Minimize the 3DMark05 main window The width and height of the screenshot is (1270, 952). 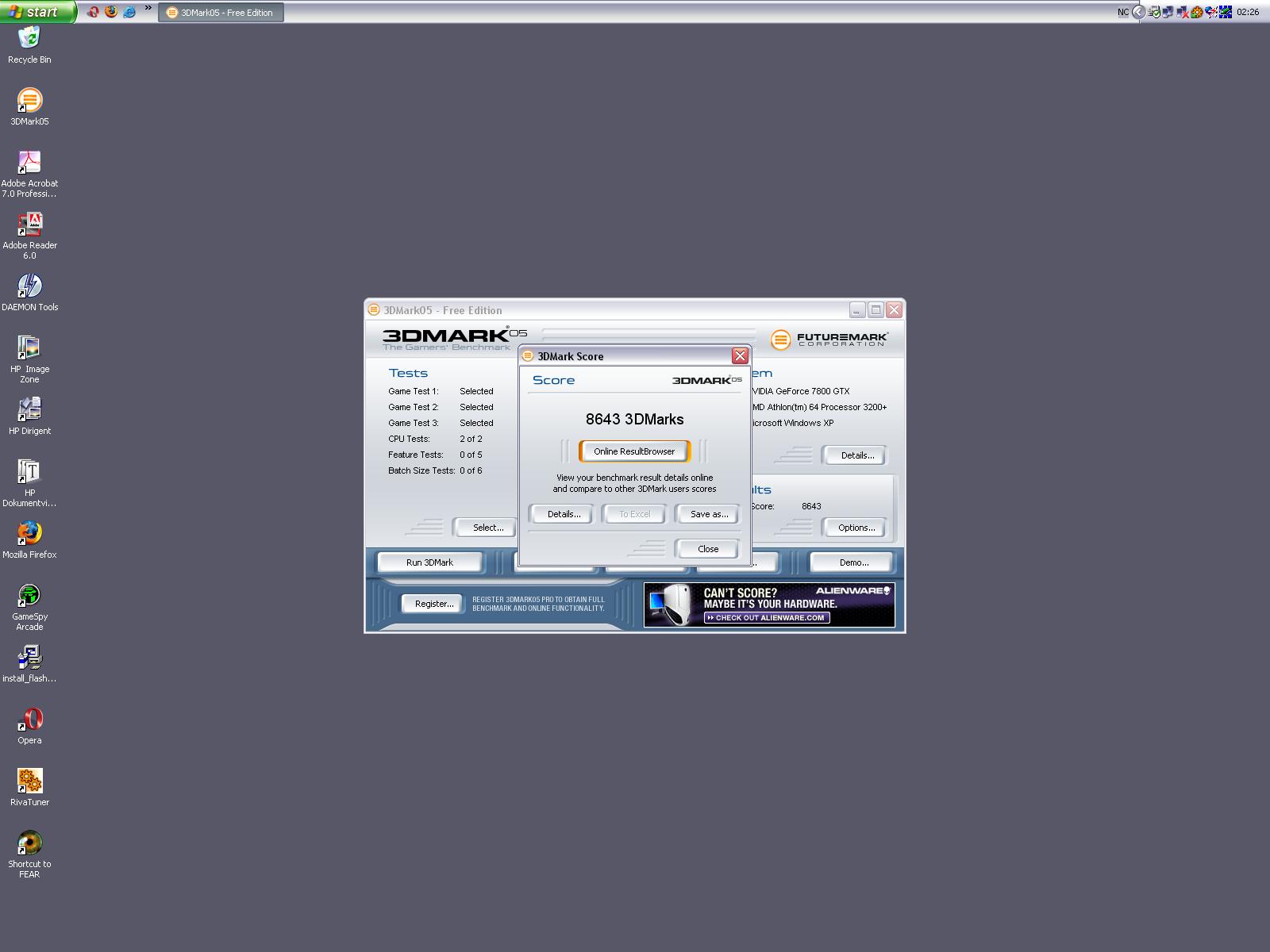tap(857, 310)
